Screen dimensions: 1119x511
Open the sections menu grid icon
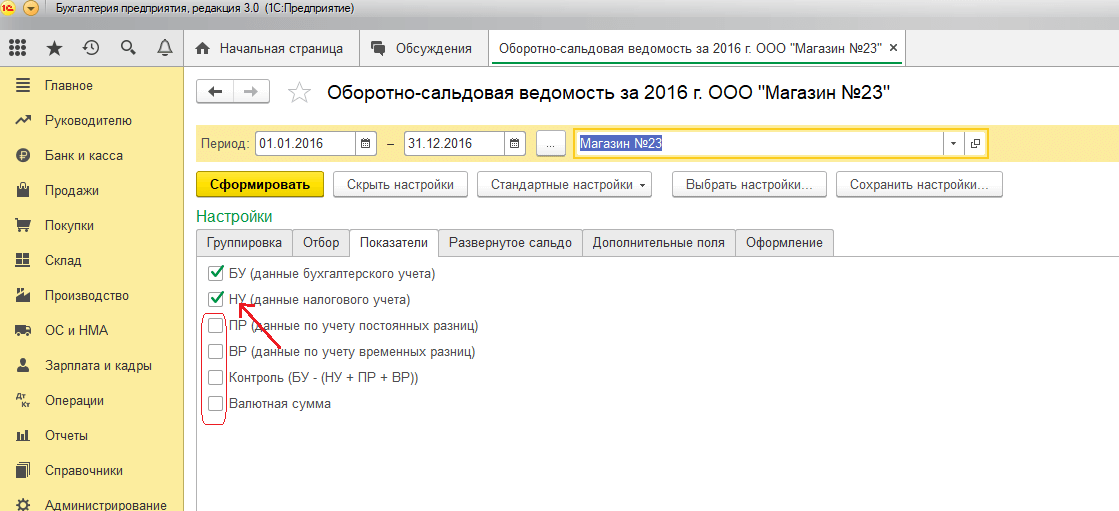tap(17, 48)
